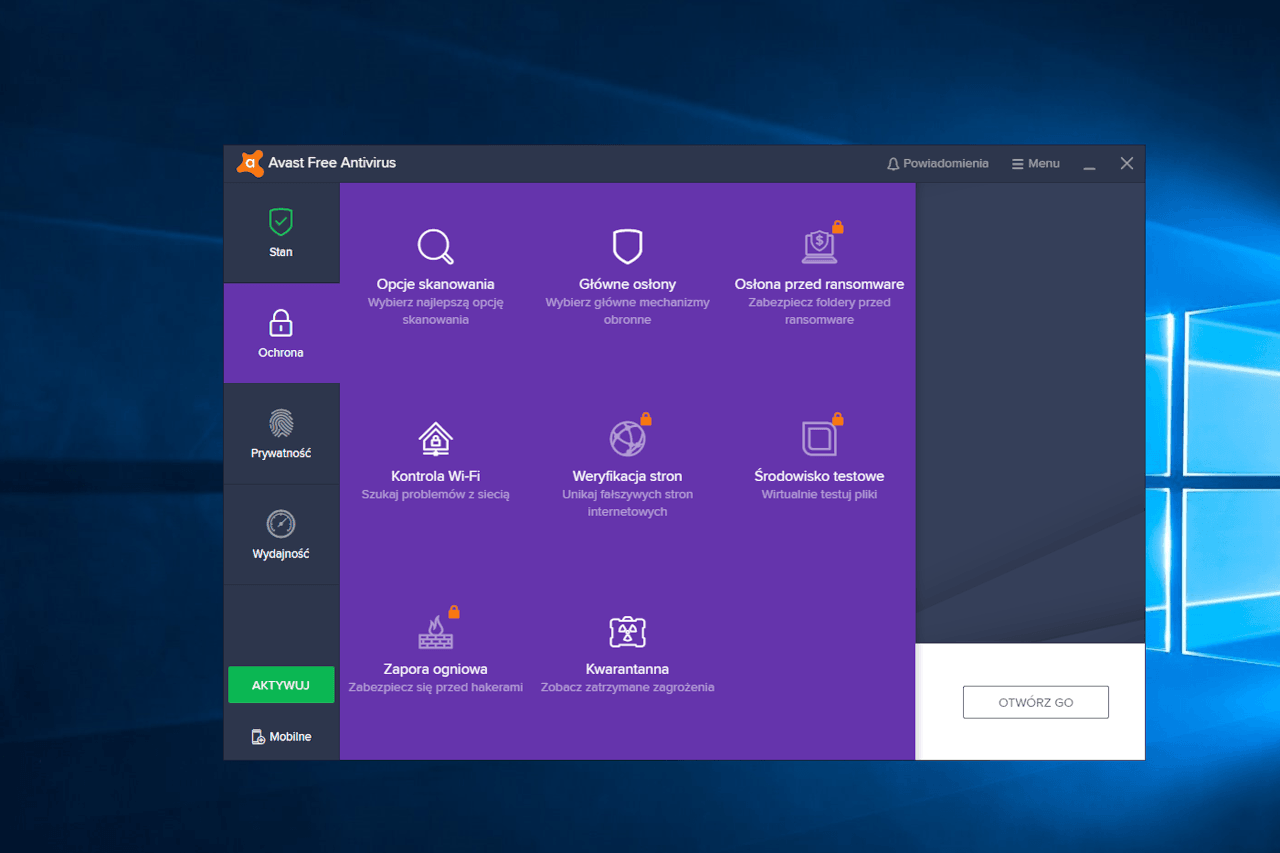This screenshot has width=1280, height=853.
Task: Click lock badge on Zapora ogniowa
Action: 454,611
